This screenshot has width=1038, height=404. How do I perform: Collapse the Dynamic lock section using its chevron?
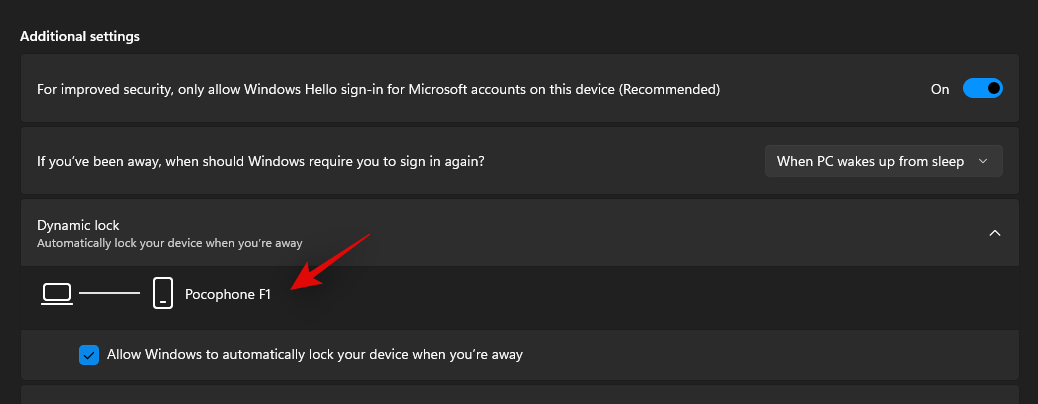click(x=994, y=233)
